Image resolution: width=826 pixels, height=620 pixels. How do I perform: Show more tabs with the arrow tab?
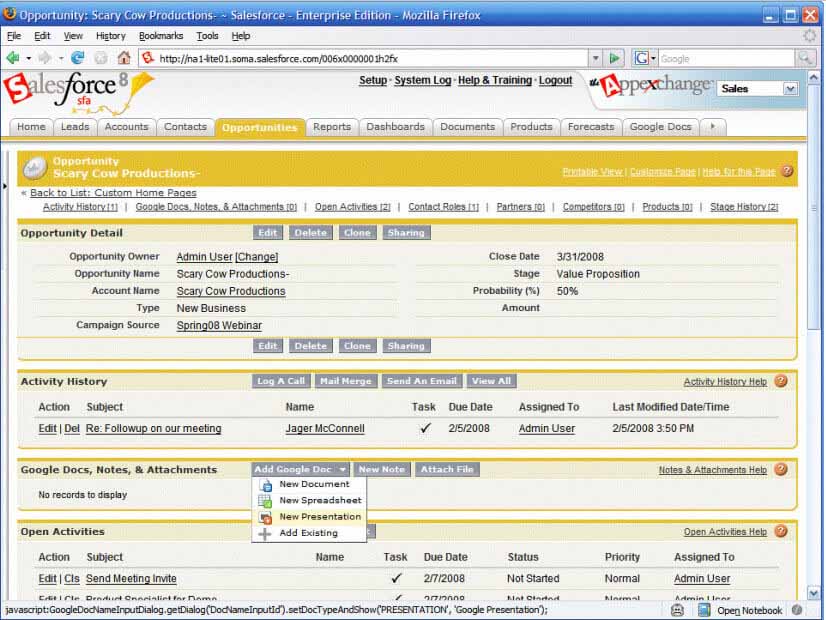[x=713, y=127]
